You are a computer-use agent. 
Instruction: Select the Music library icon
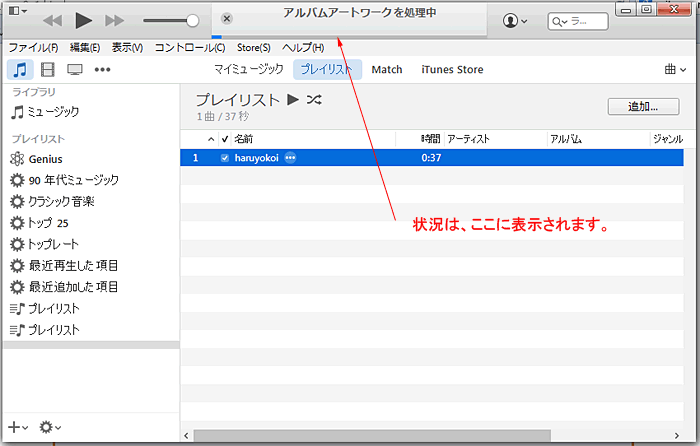tap(20, 70)
